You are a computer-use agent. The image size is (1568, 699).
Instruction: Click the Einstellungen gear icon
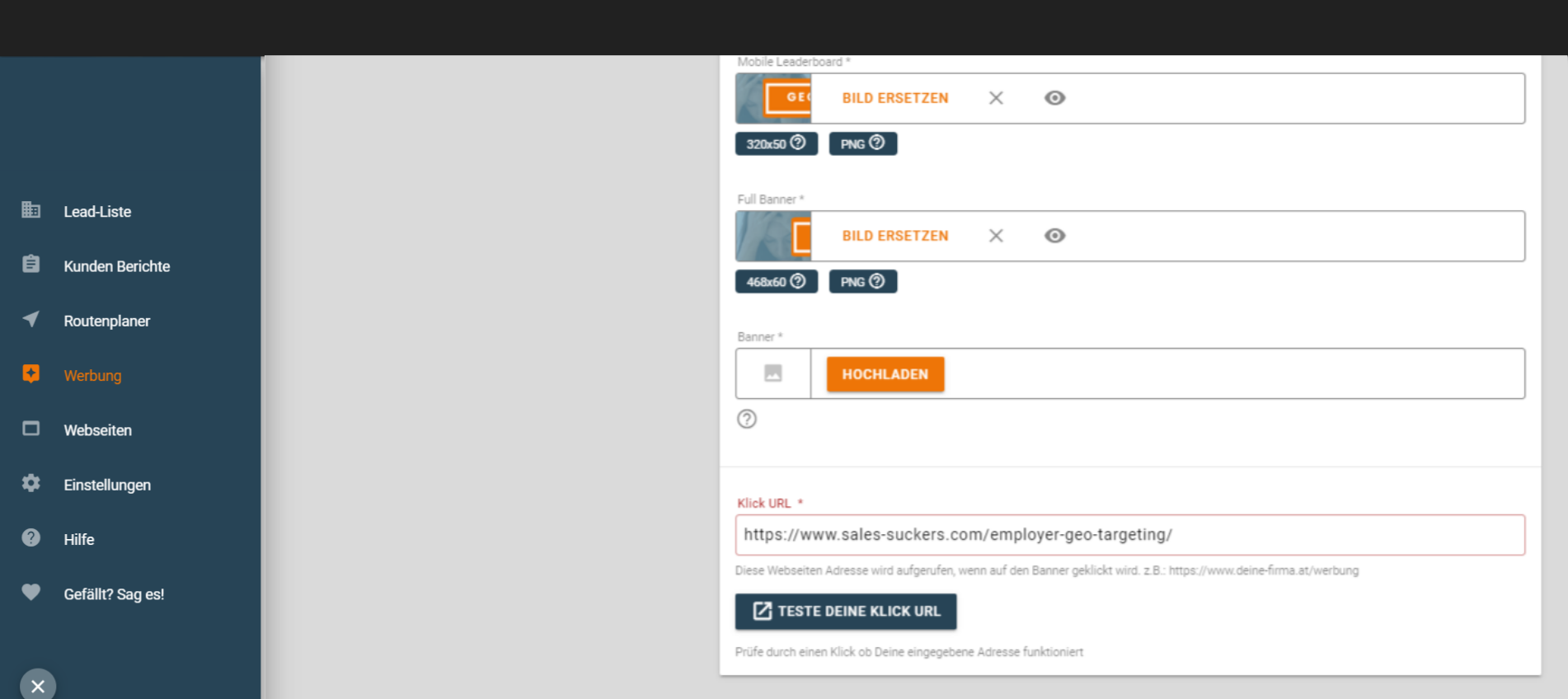tap(31, 483)
